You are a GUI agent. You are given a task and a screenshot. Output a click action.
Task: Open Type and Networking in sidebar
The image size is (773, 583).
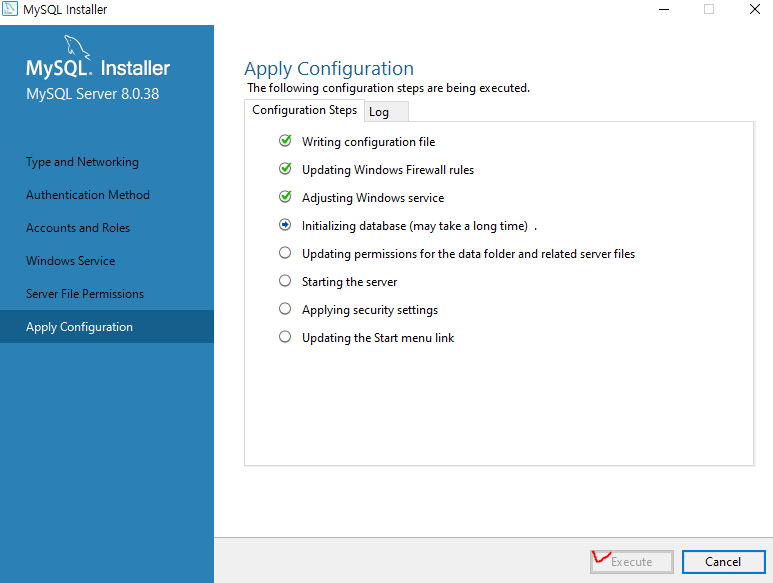point(107,162)
